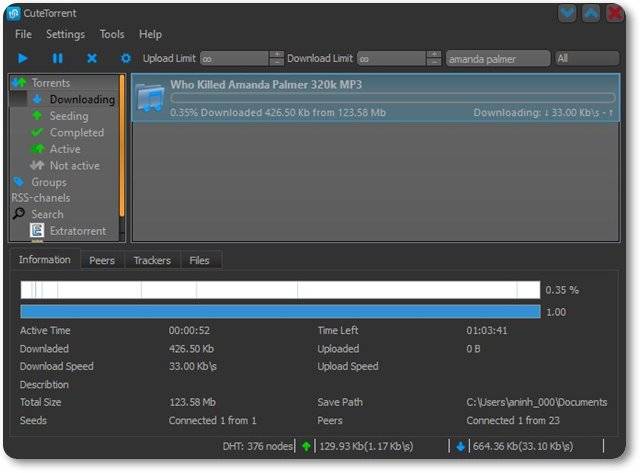The width and height of the screenshot is (640, 473).
Task: Open the Help menu
Action: pos(150,34)
